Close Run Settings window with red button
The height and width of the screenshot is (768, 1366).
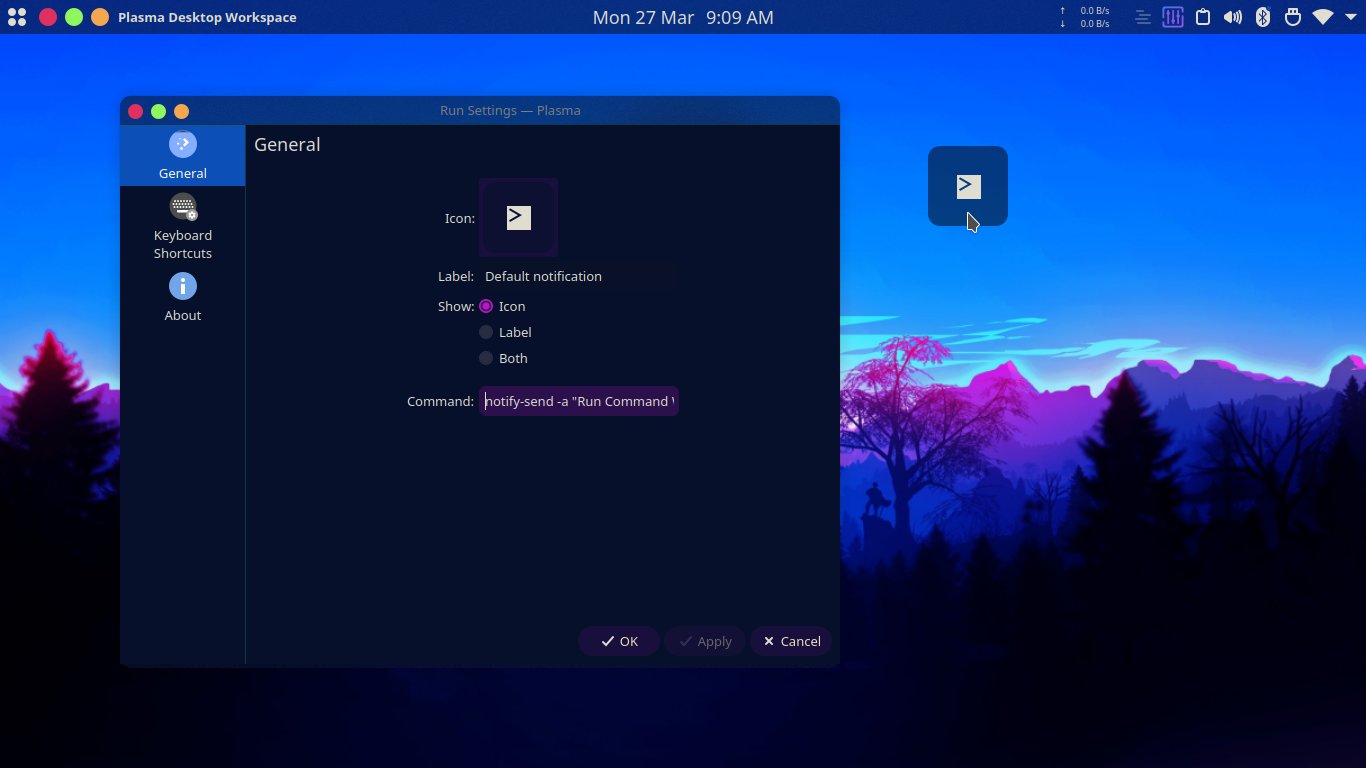pos(136,111)
